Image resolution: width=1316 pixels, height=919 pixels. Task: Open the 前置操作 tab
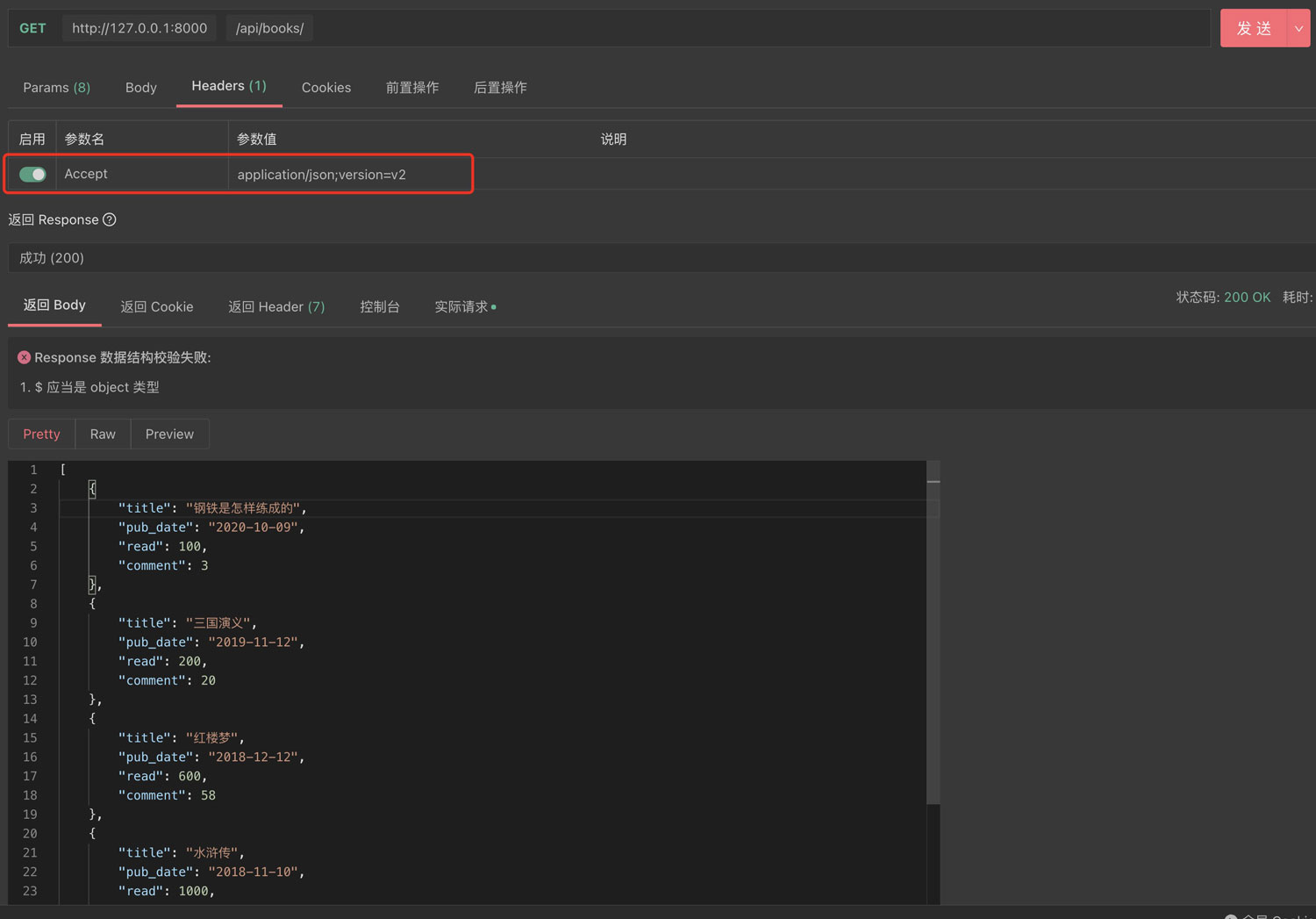(x=412, y=88)
